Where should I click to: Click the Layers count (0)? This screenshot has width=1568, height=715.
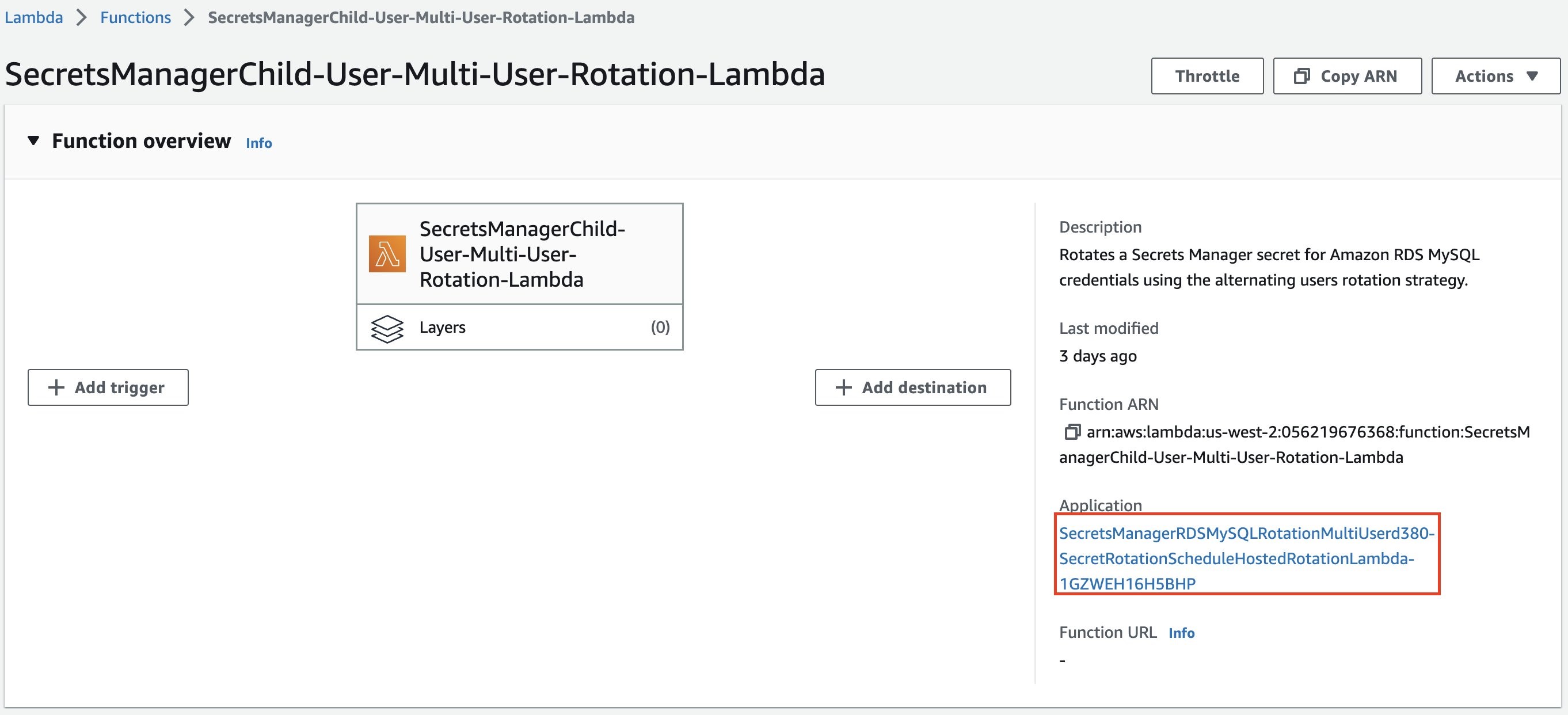pyautogui.click(x=660, y=328)
